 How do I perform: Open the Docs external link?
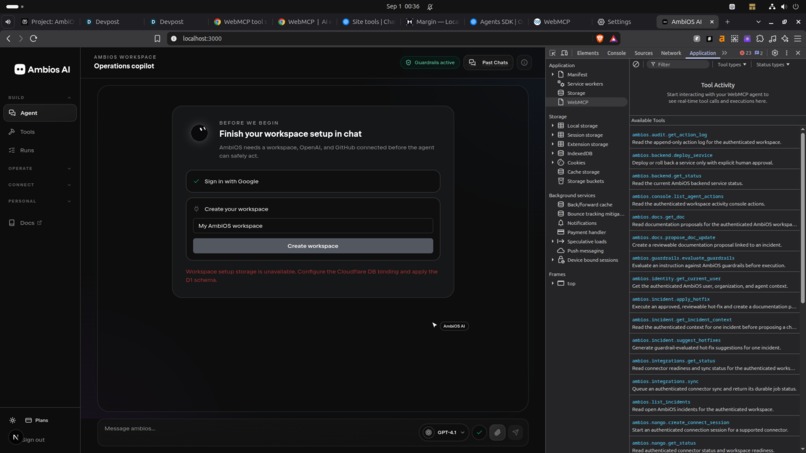[x=30, y=223]
